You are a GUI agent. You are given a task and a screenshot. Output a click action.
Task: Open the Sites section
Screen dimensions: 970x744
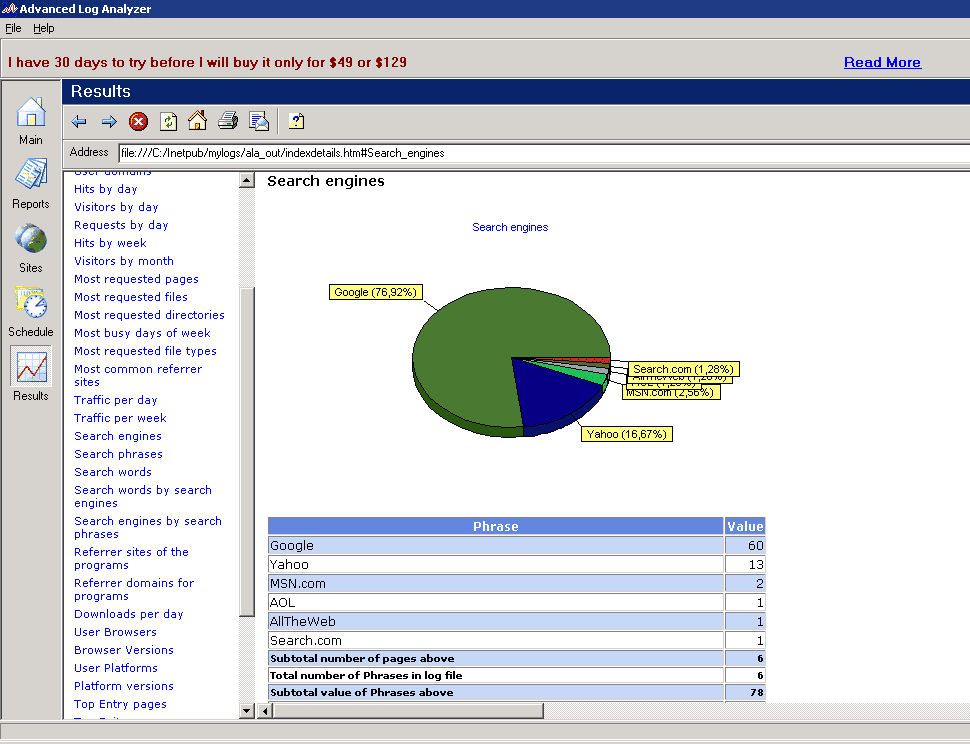pyautogui.click(x=31, y=248)
